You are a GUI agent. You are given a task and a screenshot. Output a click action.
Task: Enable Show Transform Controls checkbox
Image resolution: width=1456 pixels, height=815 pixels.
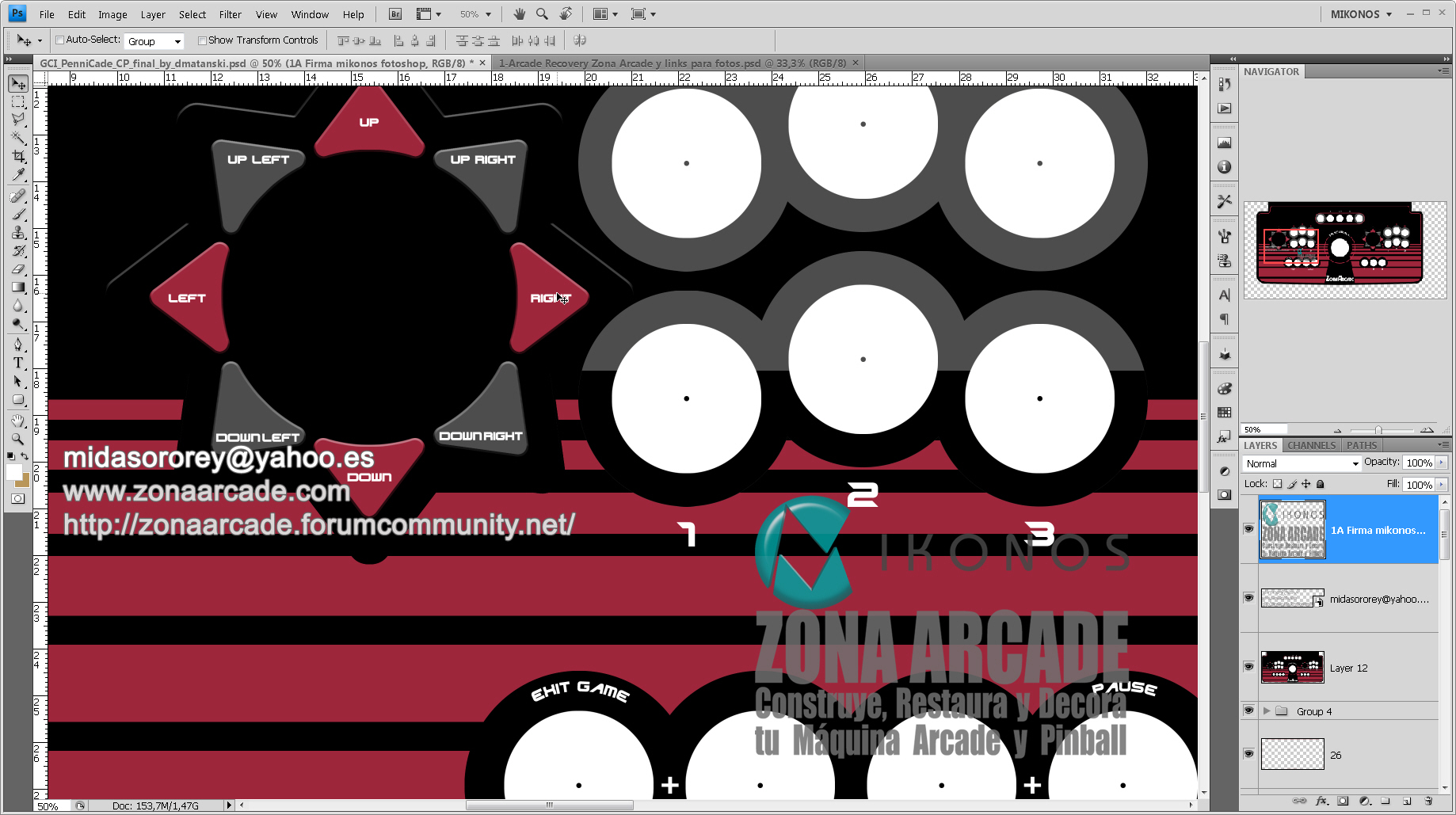[202, 40]
